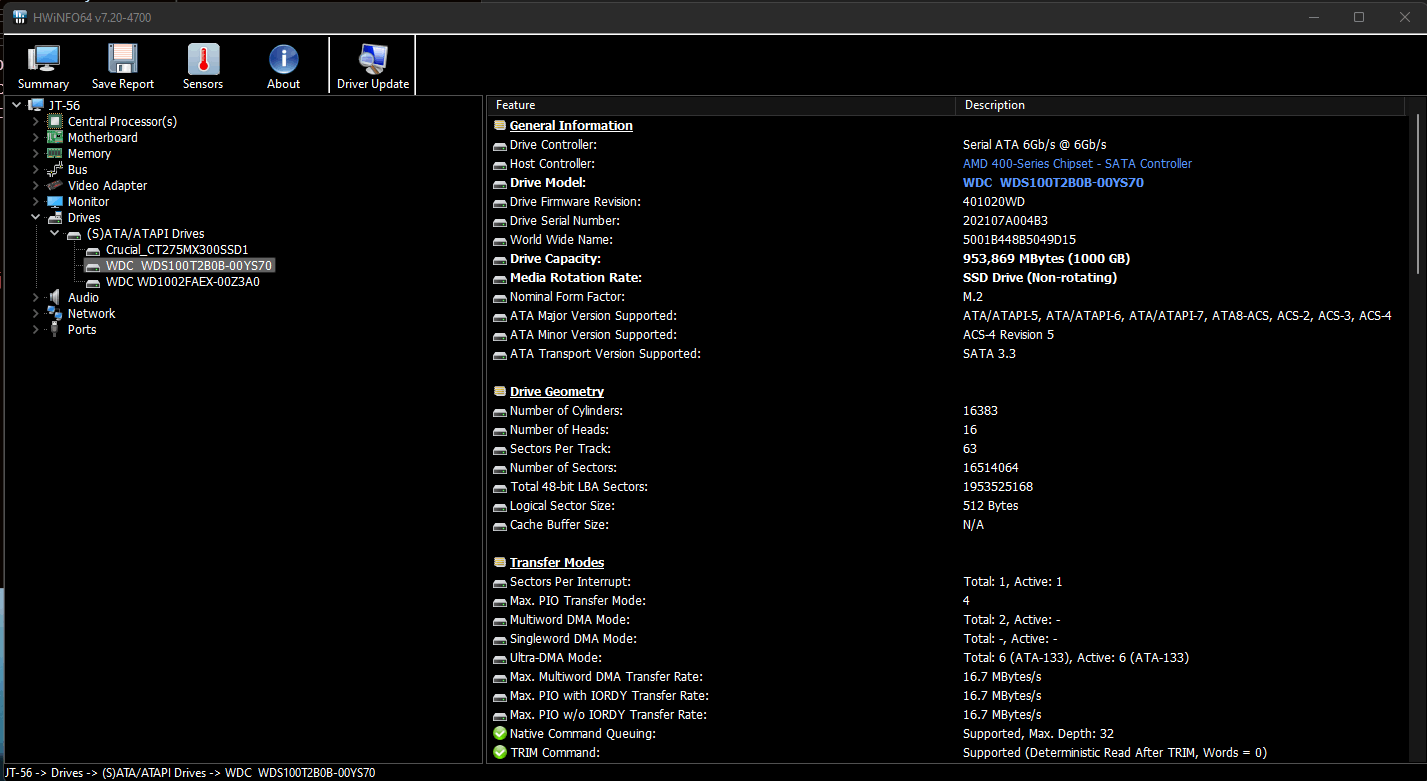Collapse the Drives tree node

[36, 217]
